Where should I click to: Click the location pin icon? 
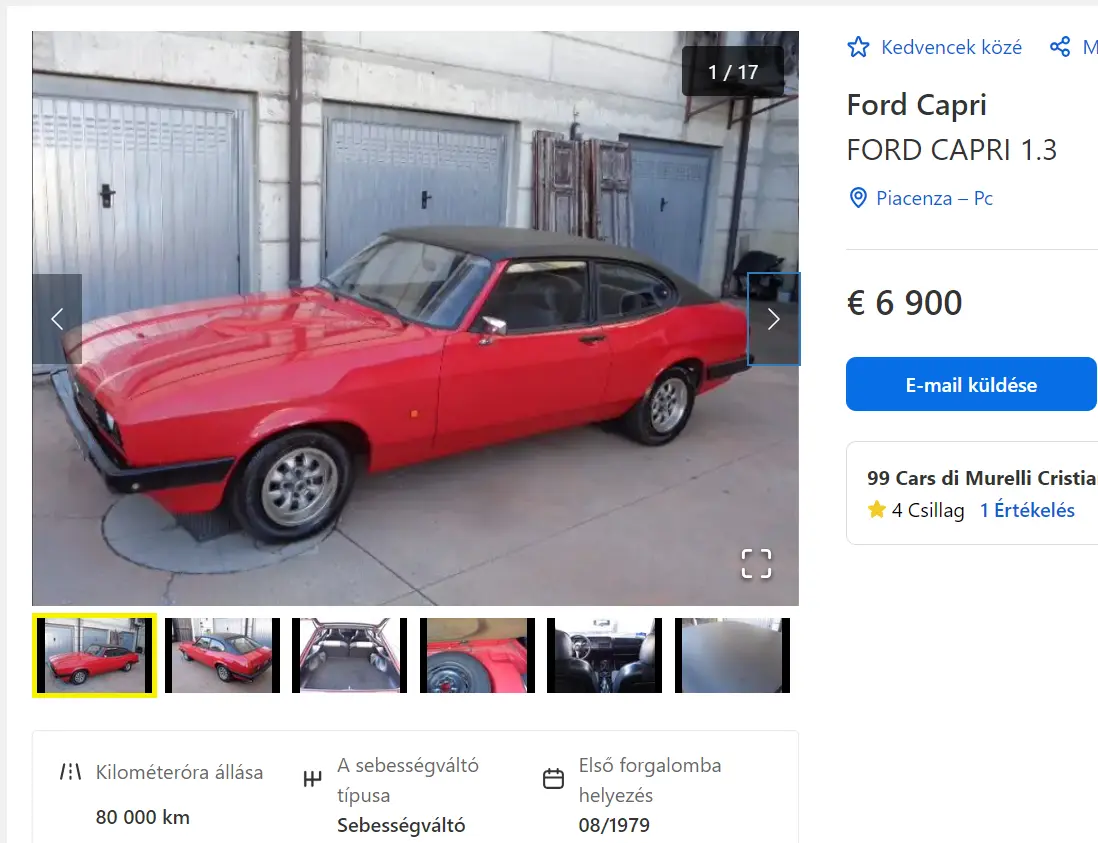pos(858,198)
